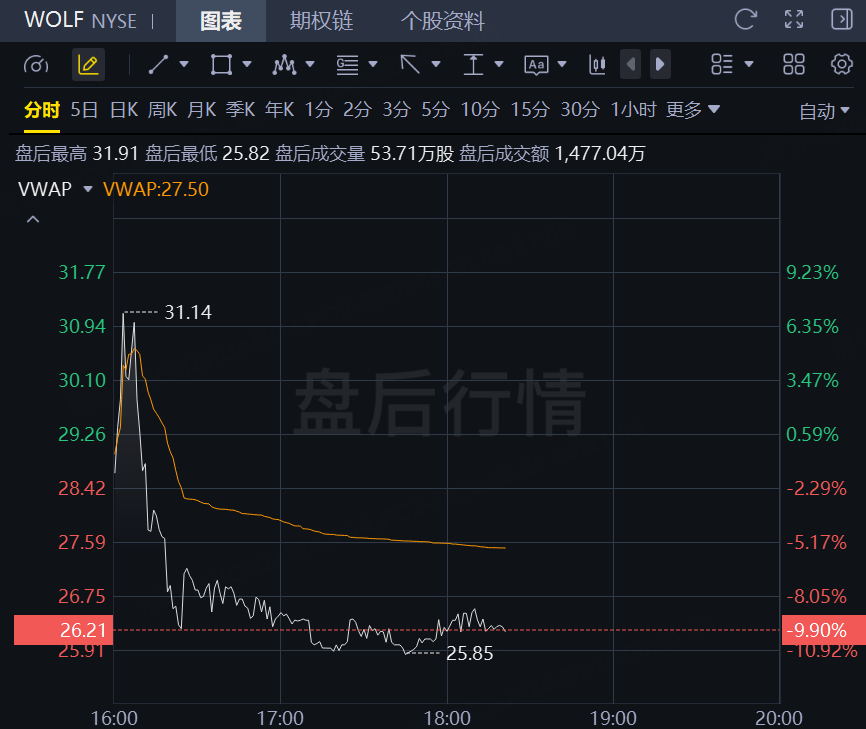Viewport: 866px width, 729px height.
Task: Choose the 15分 interval
Action: [530, 109]
